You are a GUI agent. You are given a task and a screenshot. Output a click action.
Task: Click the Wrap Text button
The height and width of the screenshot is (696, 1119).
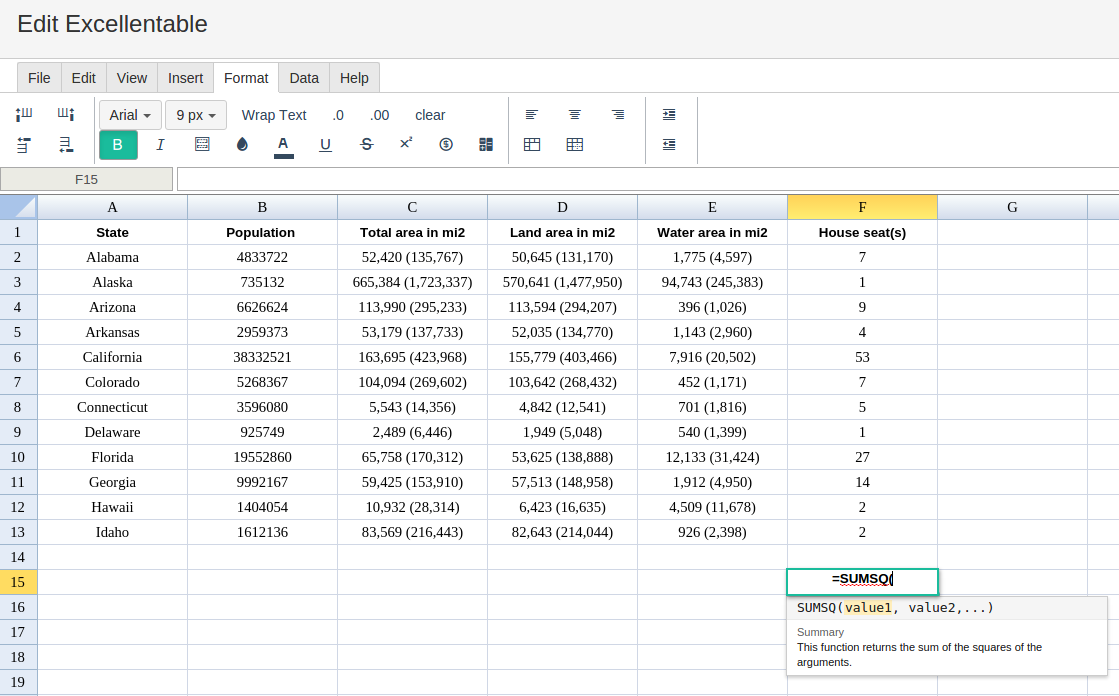[x=274, y=115]
